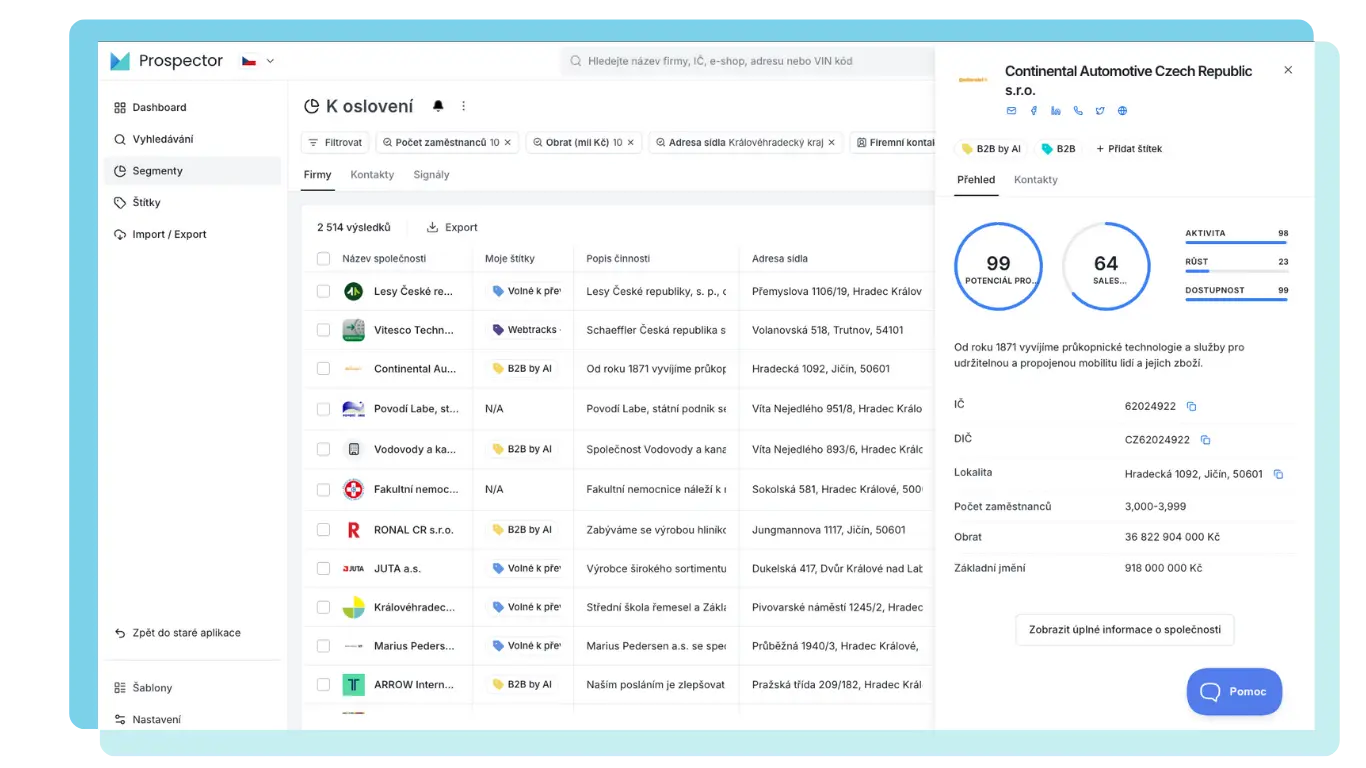Open the company Twitter icon
The image size is (1366, 768).
pos(1100,111)
